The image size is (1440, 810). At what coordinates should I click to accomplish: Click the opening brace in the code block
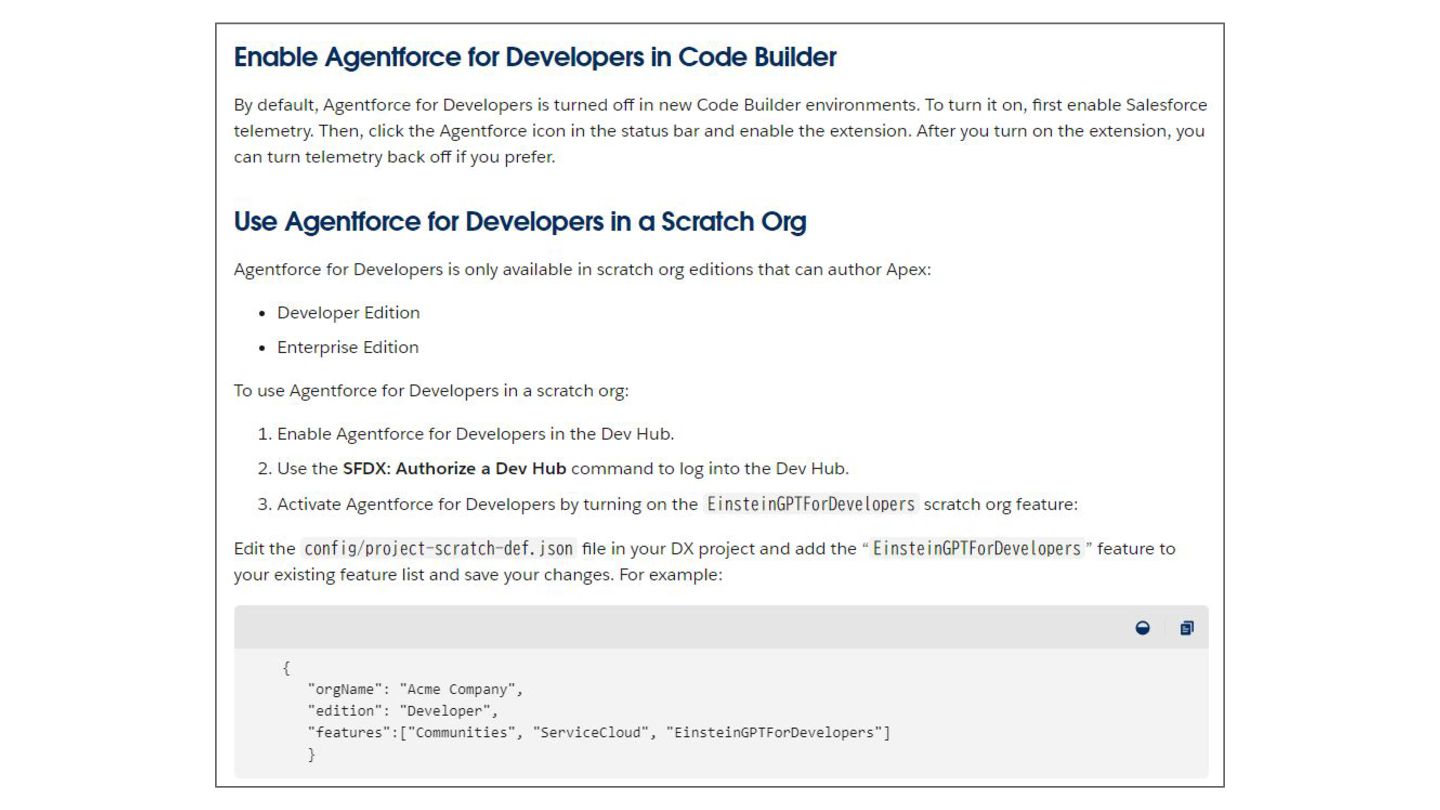[x=287, y=668]
